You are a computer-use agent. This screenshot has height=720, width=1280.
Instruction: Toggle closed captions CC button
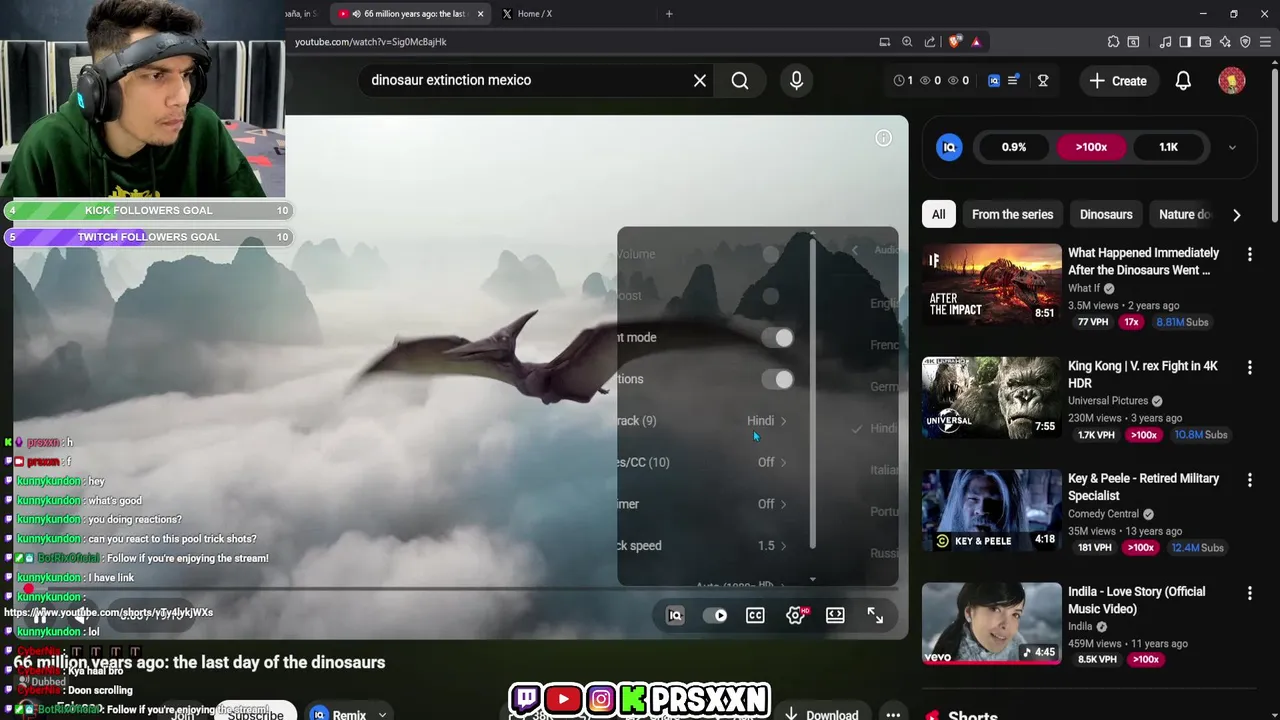tap(755, 616)
